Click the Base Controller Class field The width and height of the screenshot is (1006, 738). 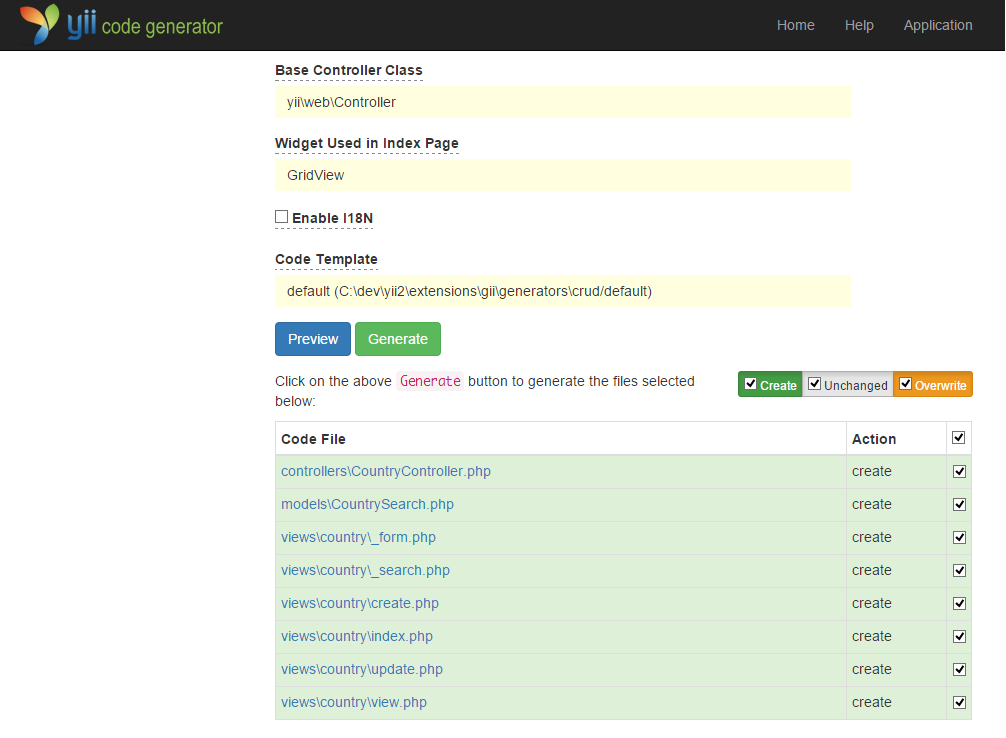[x=562, y=102]
